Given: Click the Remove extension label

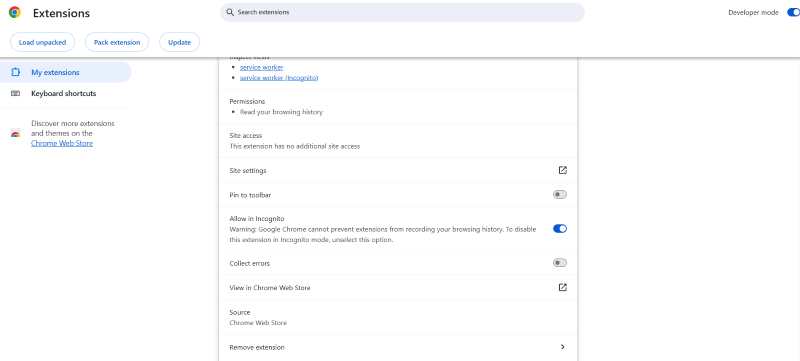Looking at the screenshot, I should point(257,348).
